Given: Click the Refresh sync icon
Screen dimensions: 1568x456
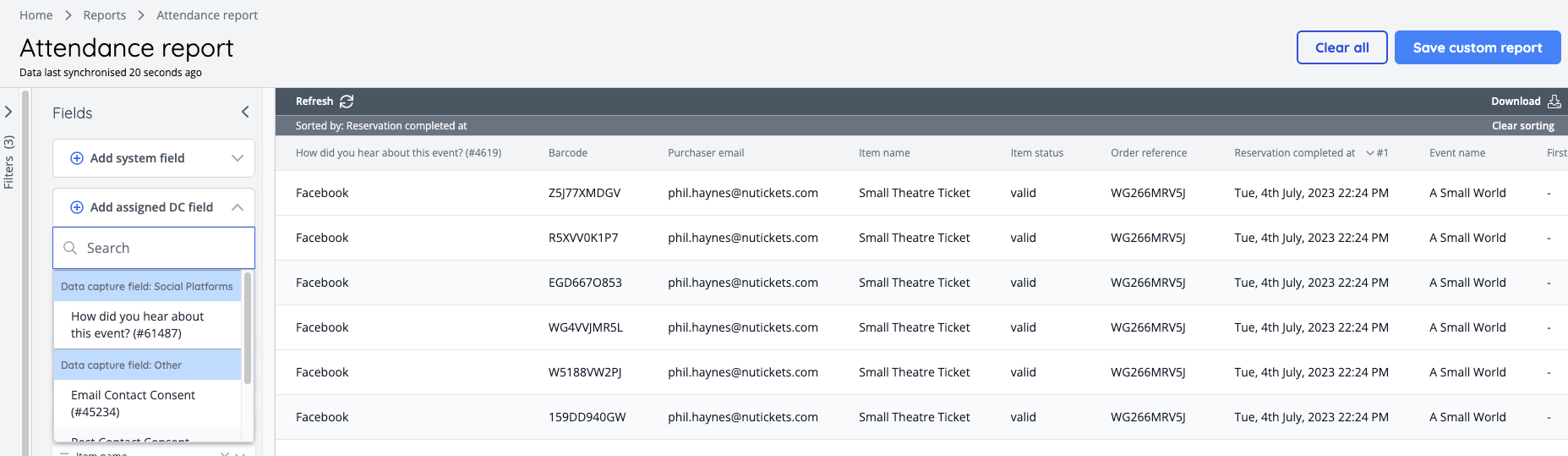Looking at the screenshot, I should point(347,102).
